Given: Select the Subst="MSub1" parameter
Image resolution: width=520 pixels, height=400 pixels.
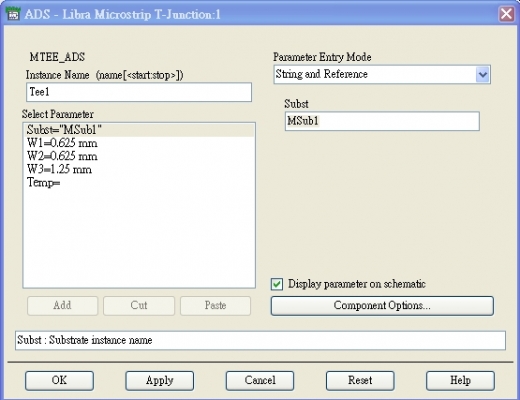Looking at the screenshot, I should click(138, 130).
